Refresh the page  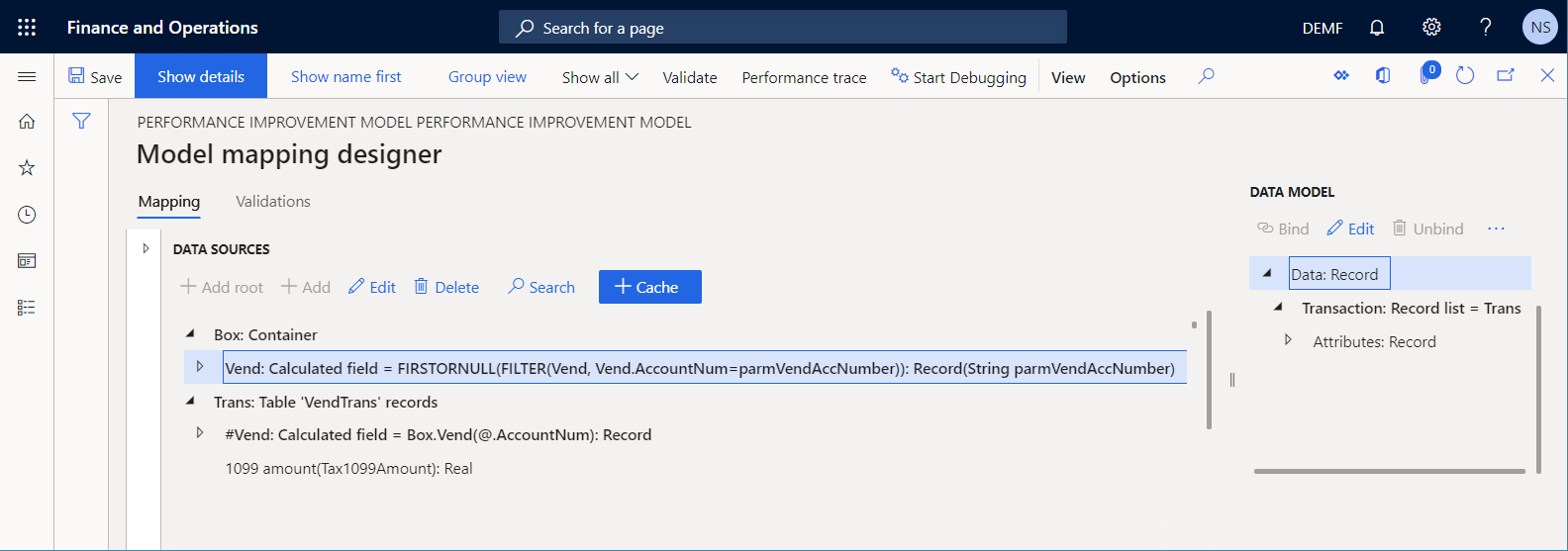(1465, 76)
